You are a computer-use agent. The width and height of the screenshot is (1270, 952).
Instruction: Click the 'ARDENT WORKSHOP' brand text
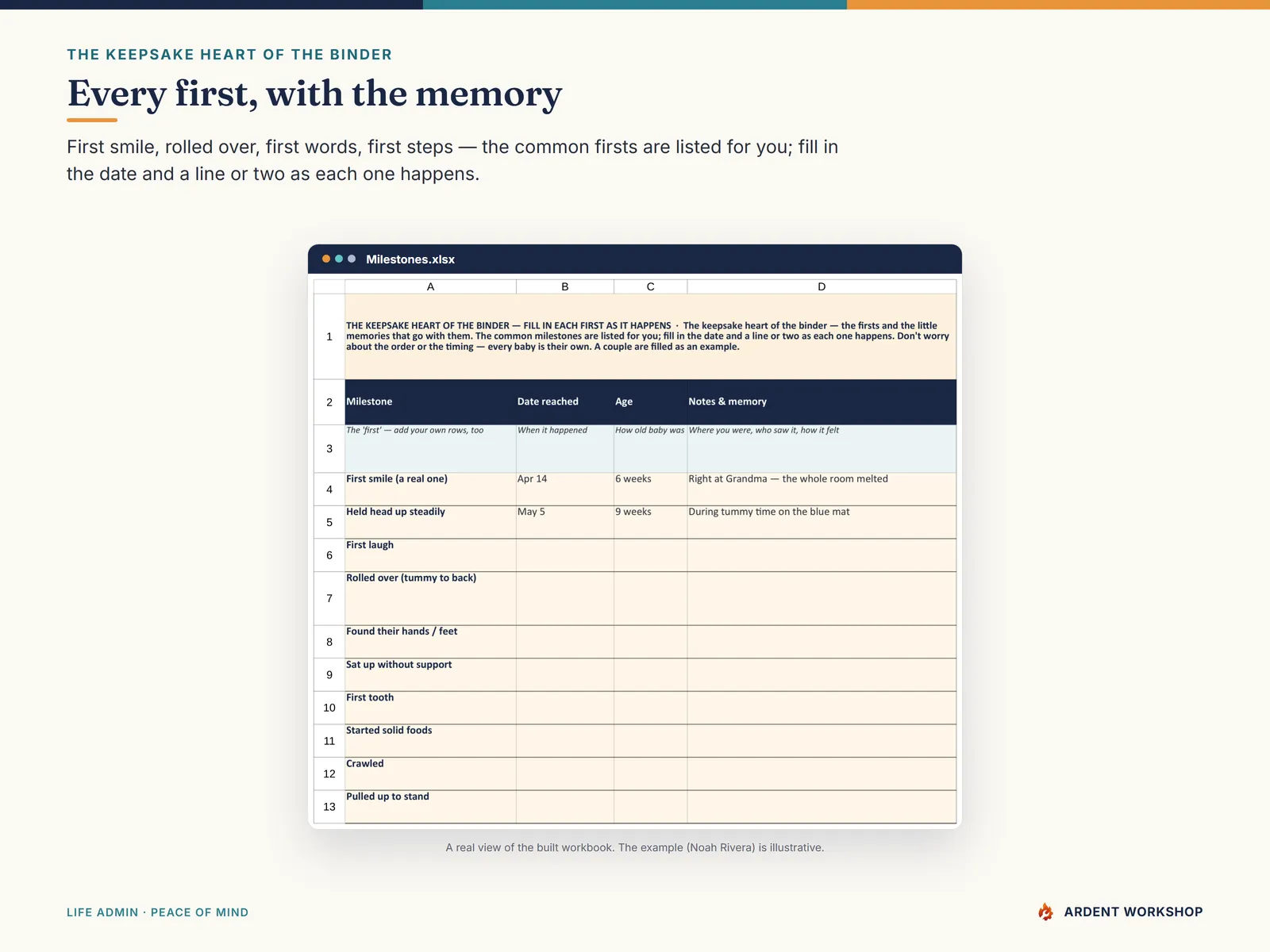[1133, 912]
